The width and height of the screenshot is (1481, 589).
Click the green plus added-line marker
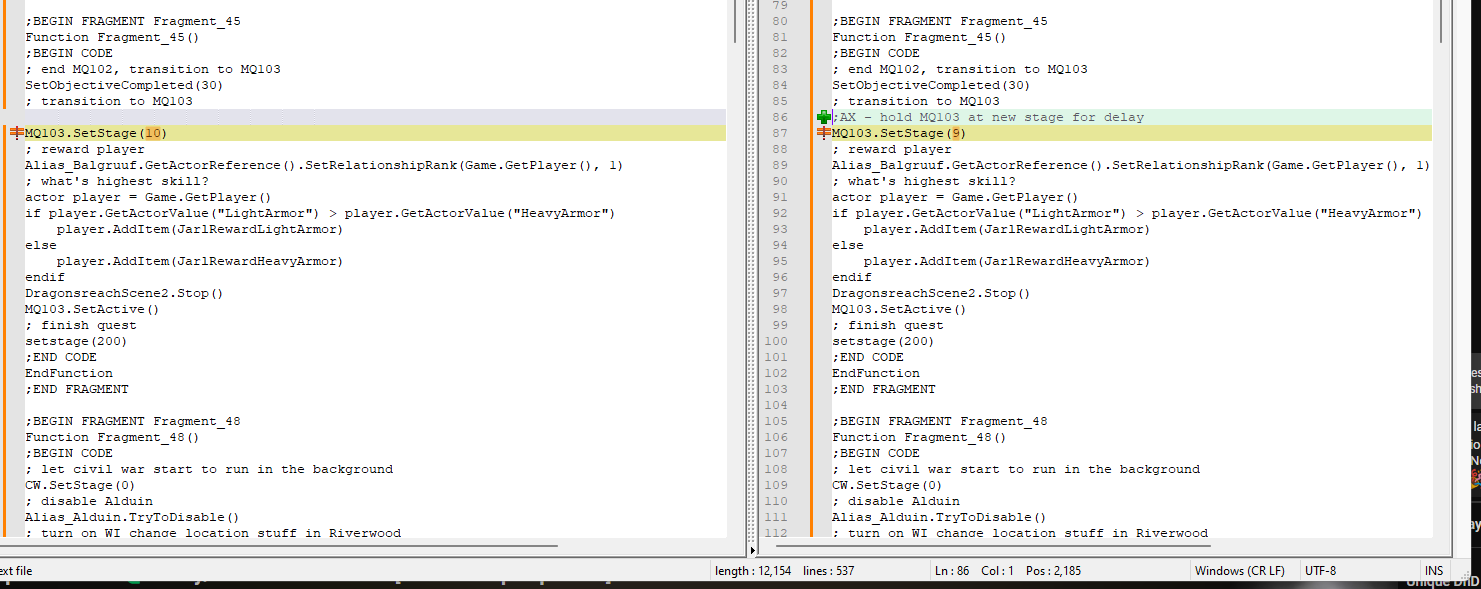pyautogui.click(x=823, y=117)
